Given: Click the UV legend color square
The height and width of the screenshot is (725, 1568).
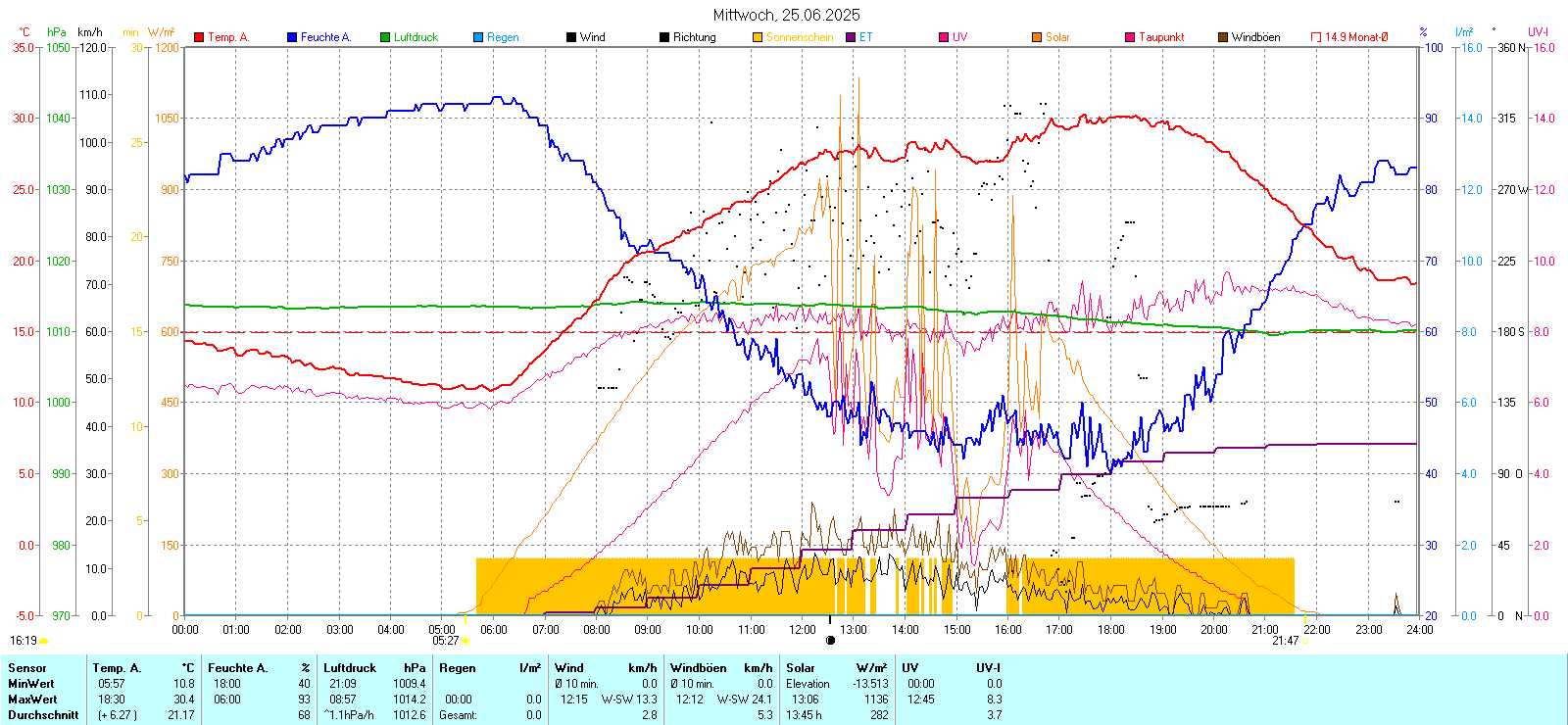Looking at the screenshot, I should (944, 37).
